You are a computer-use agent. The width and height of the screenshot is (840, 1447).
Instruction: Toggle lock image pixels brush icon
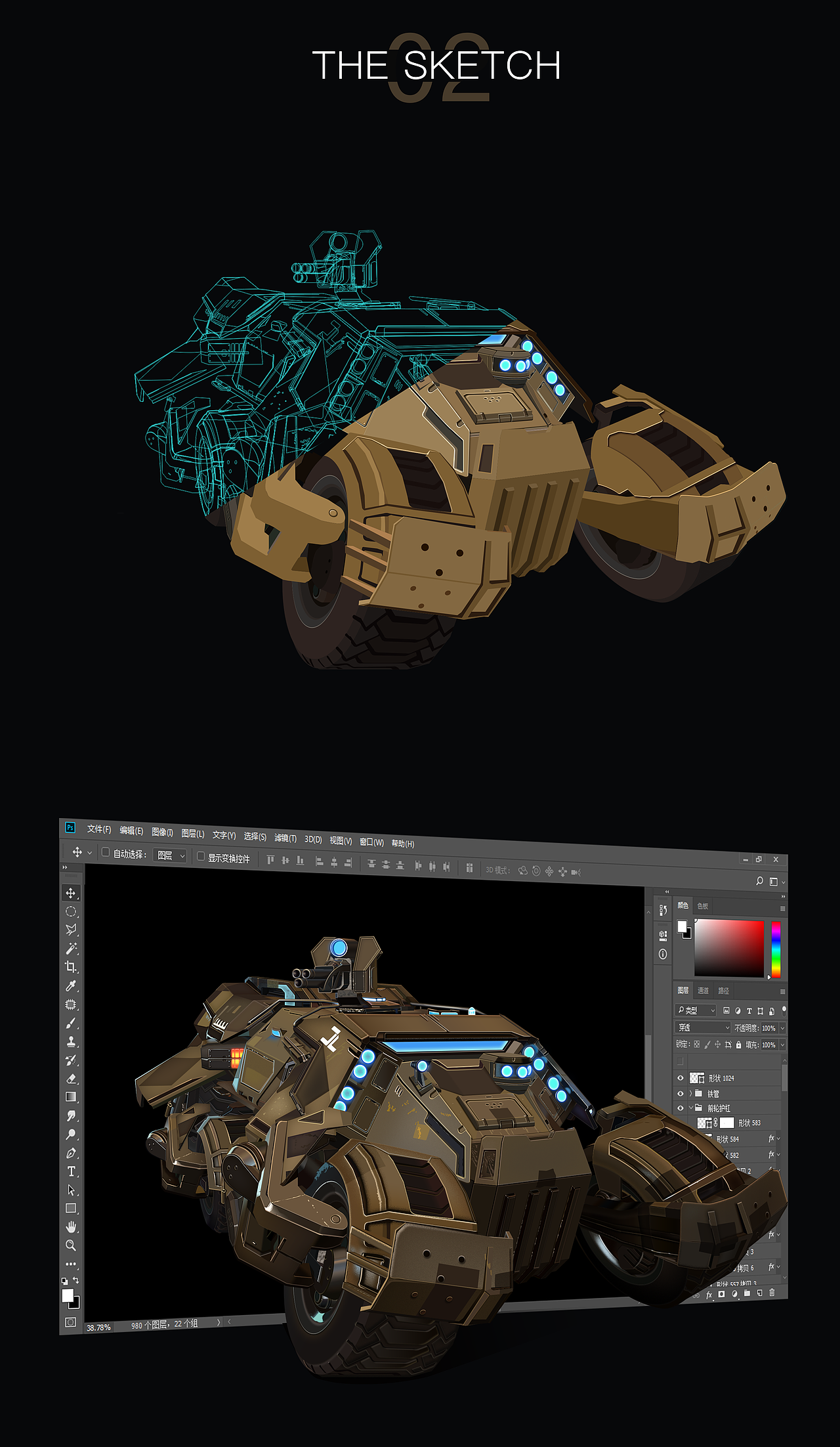pyautogui.click(x=707, y=1045)
